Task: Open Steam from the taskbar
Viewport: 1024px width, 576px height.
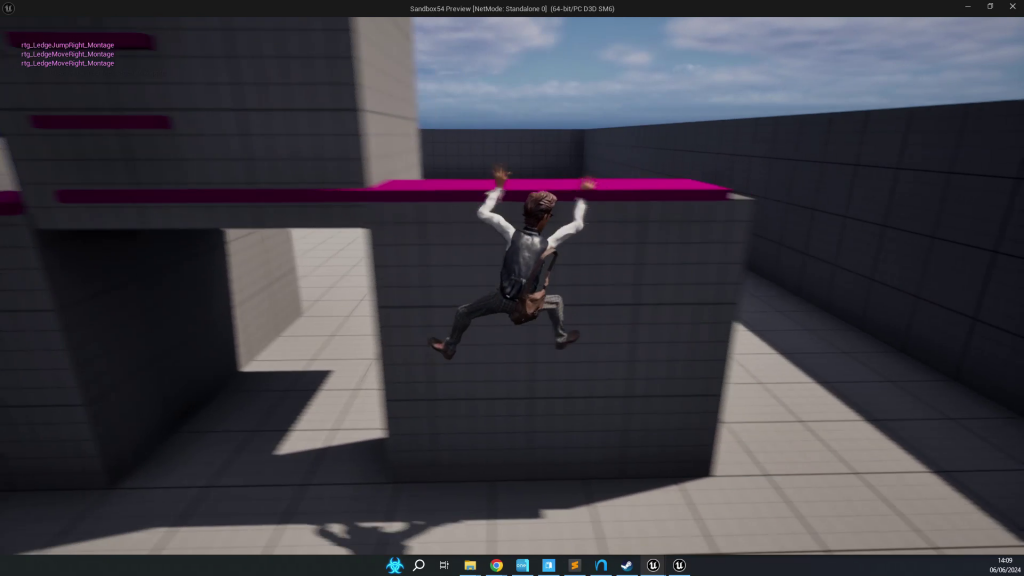Action: pyautogui.click(x=627, y=565)
